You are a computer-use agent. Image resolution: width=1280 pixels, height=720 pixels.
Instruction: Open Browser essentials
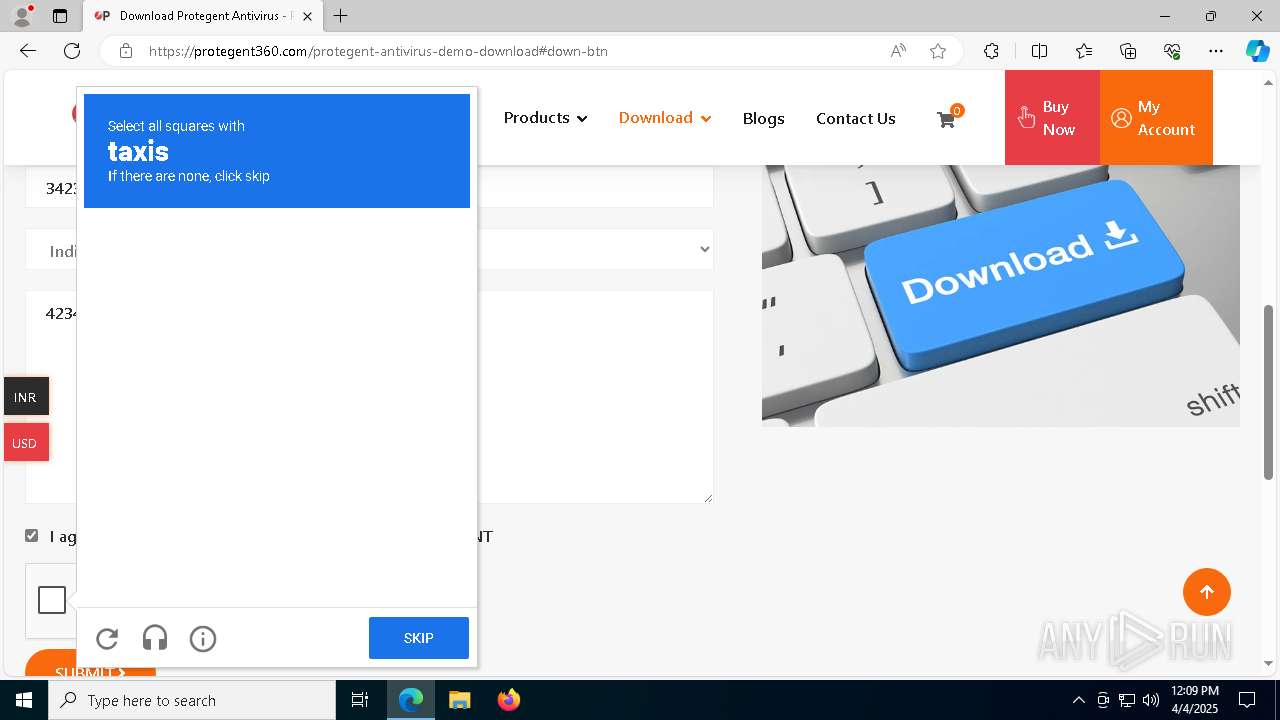[1172, 51]
